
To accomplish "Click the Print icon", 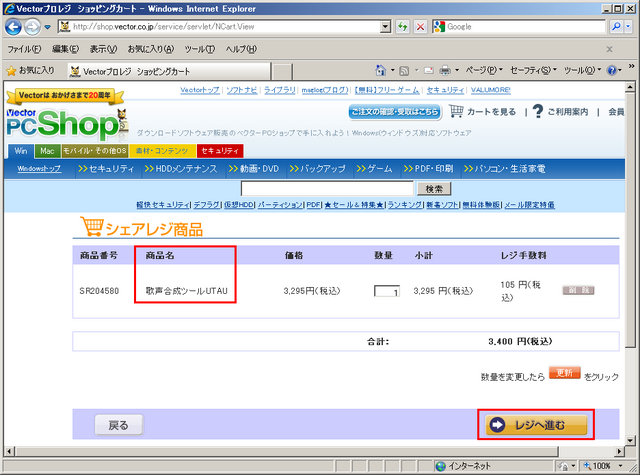I will coord(445,71).
